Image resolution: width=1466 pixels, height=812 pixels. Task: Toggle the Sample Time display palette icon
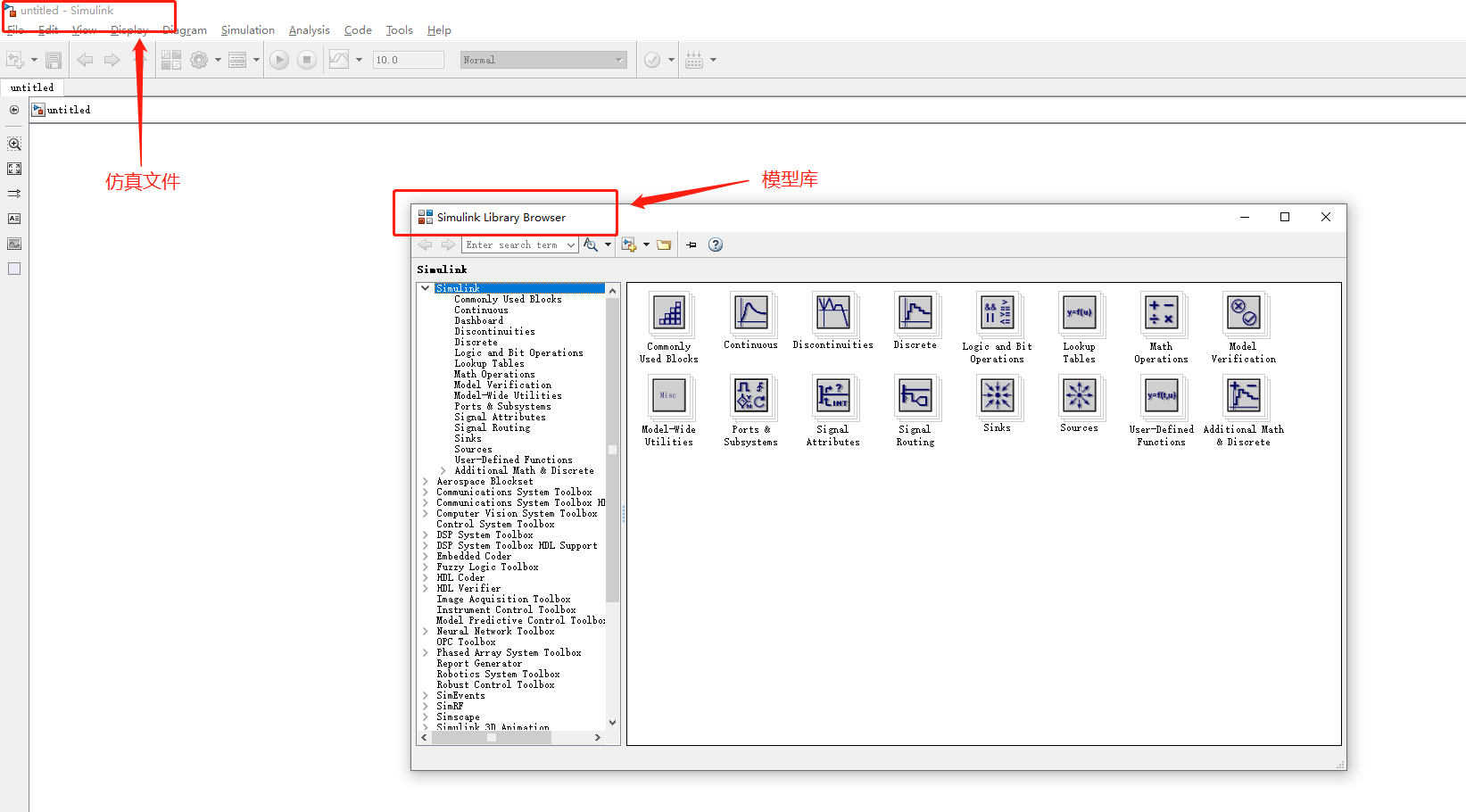(14, 194)
